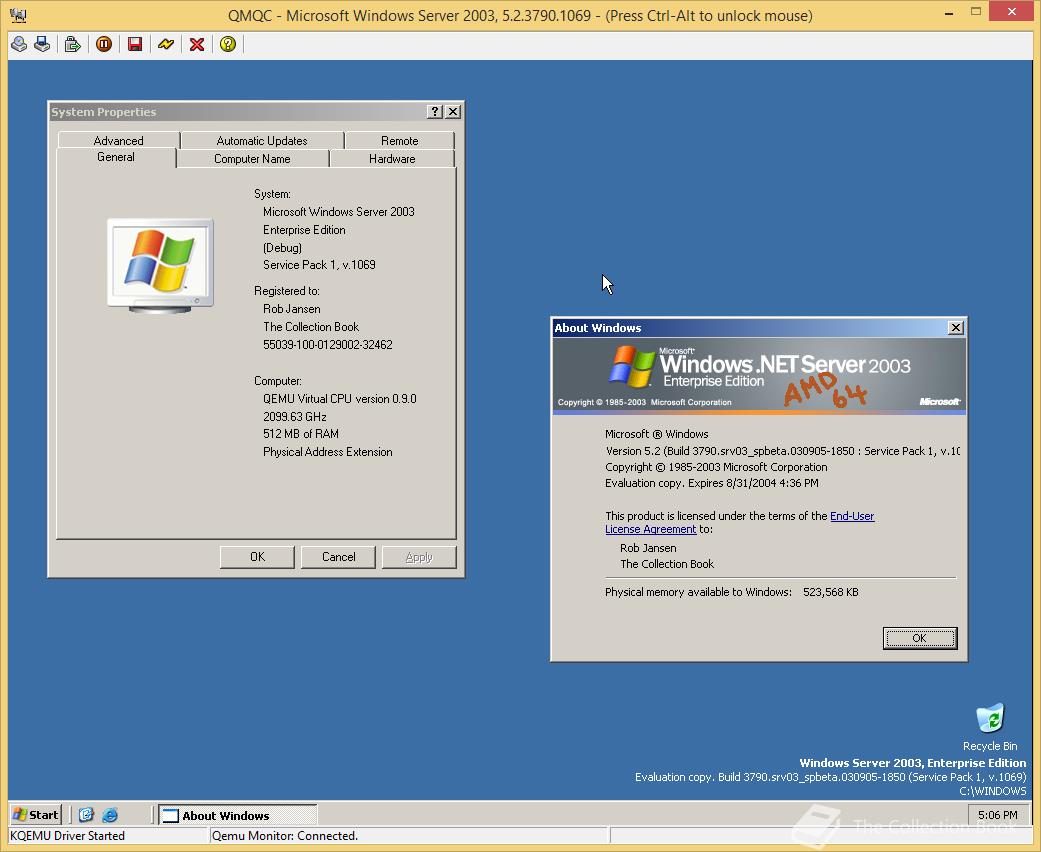1041x852 pixels.
Task: Switch to the Automatic Updates tab
Action: 262,140
